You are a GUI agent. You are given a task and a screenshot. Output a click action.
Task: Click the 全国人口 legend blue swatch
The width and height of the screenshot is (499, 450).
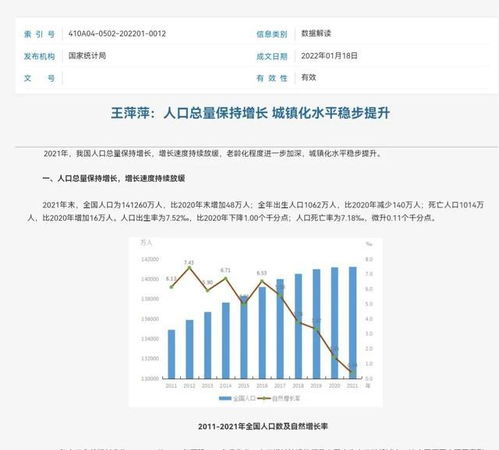225,398
